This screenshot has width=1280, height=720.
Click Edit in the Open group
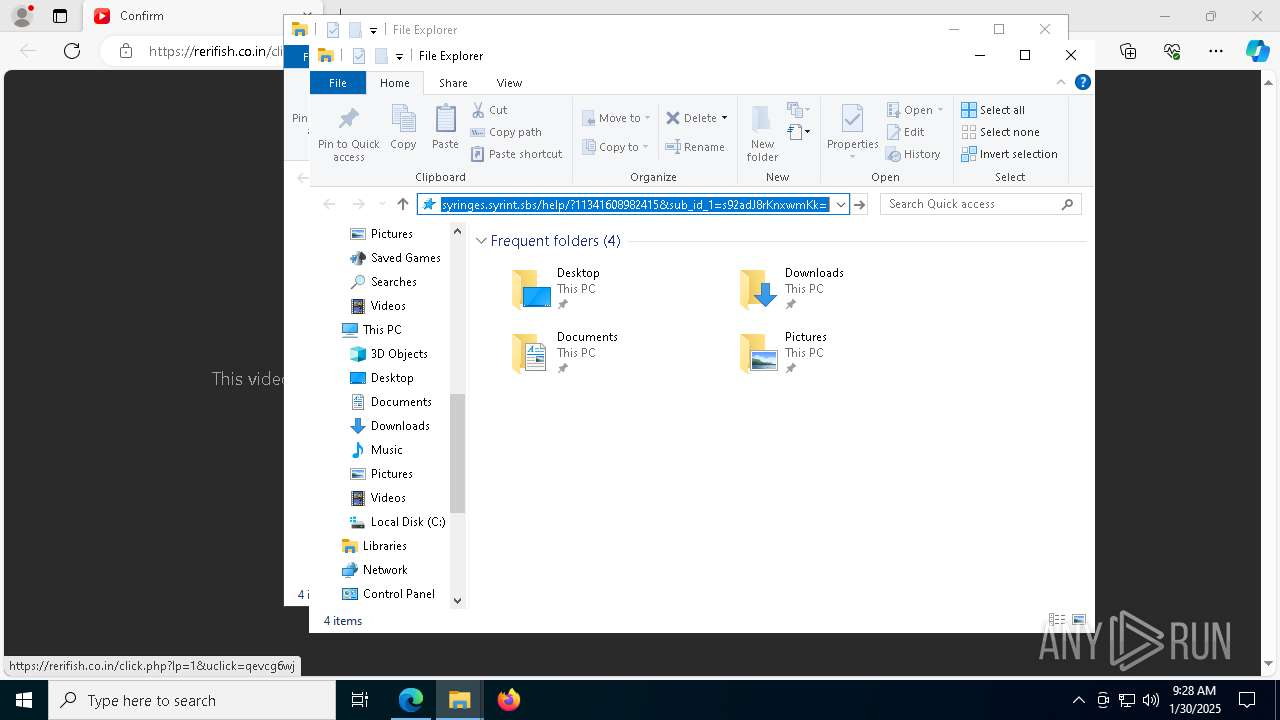pos(906,132)
